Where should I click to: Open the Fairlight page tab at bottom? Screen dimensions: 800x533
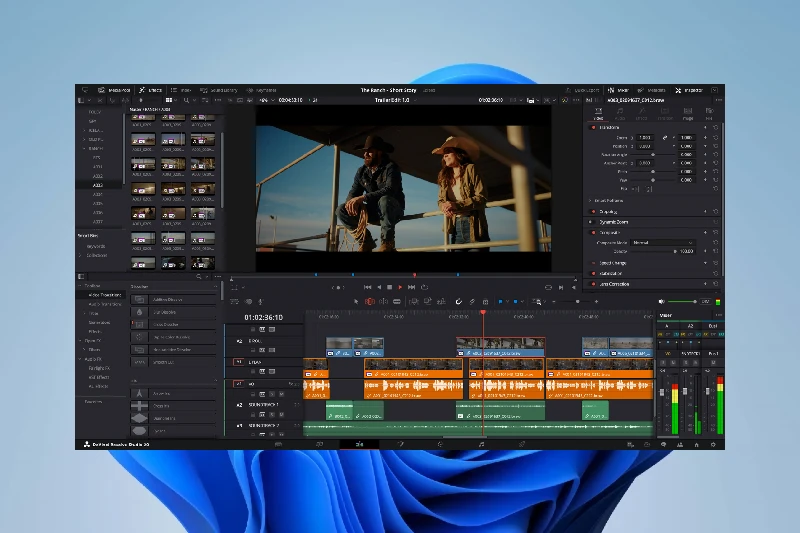(481, 445)
